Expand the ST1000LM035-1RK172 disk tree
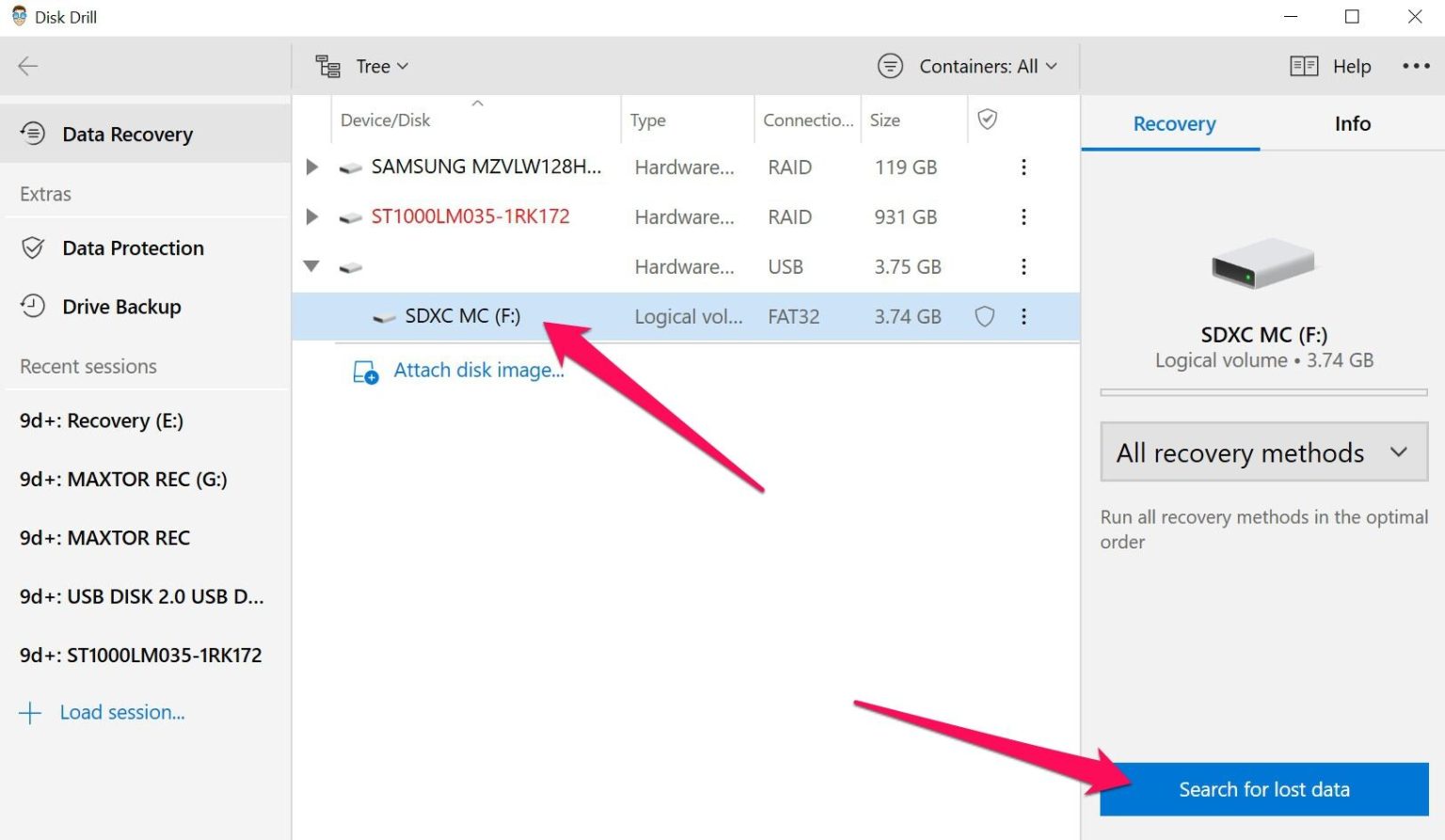The image size is (1445, 840). point(312,217)
